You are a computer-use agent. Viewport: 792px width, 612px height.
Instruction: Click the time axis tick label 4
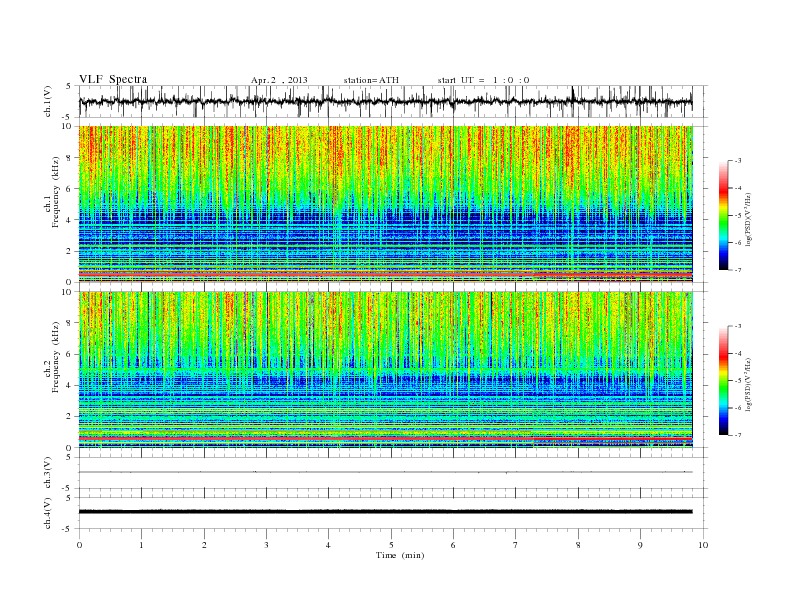328,545
